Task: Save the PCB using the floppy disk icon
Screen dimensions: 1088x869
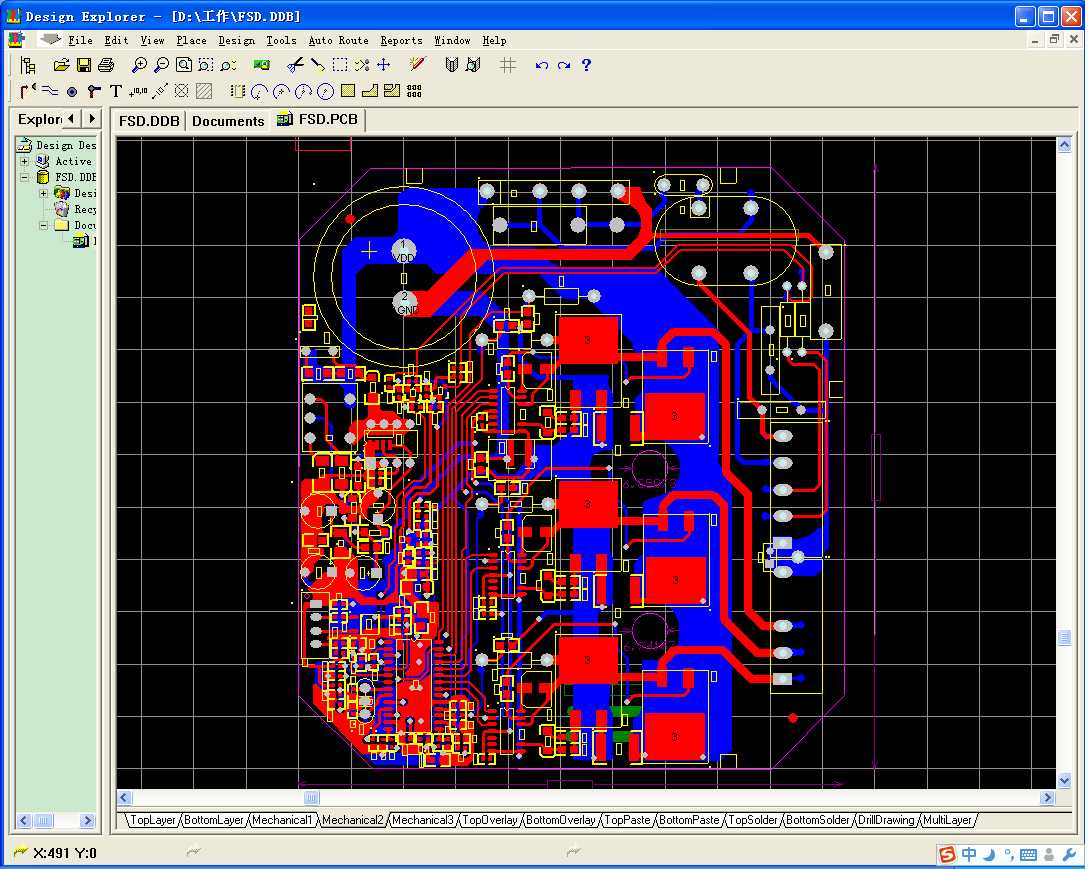Action: tap(83, 65)
